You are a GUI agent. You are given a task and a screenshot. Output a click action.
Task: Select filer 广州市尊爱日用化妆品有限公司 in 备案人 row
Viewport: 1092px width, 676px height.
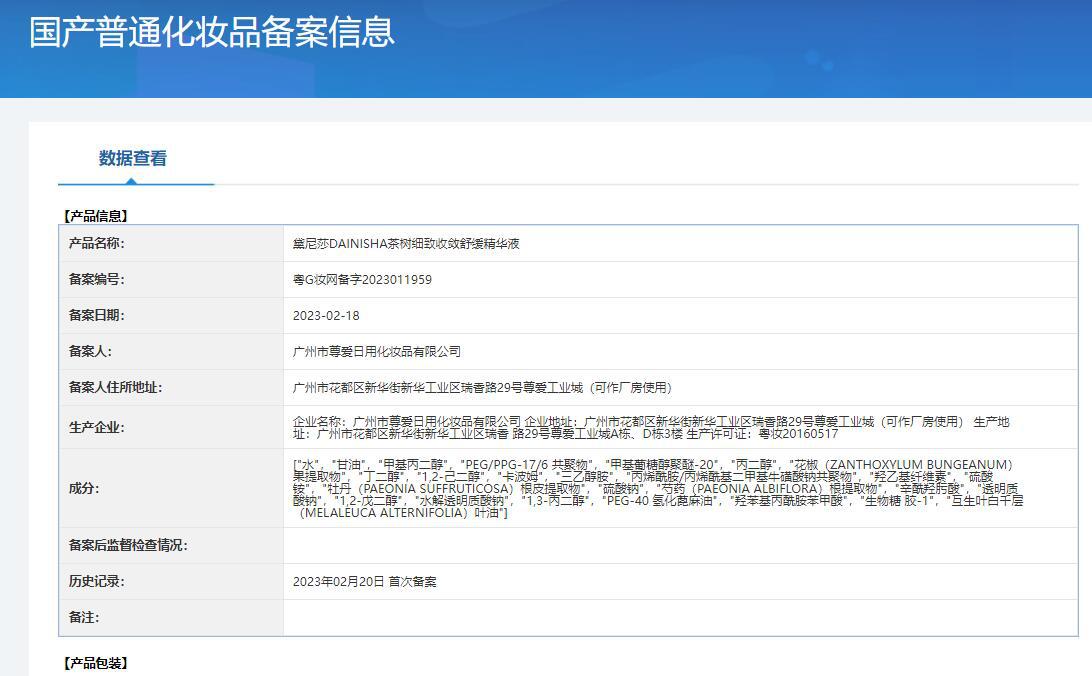377,352
